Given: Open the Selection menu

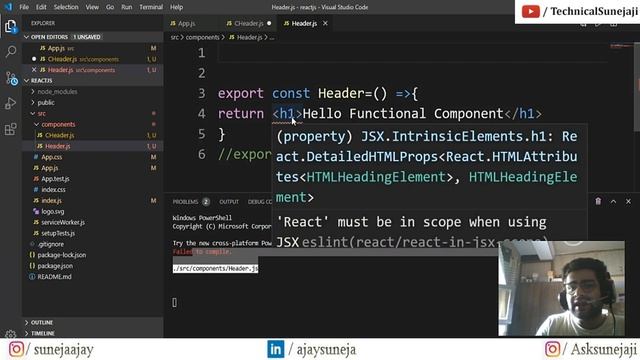Looking at the screenshot, I should tap(66, 7).
